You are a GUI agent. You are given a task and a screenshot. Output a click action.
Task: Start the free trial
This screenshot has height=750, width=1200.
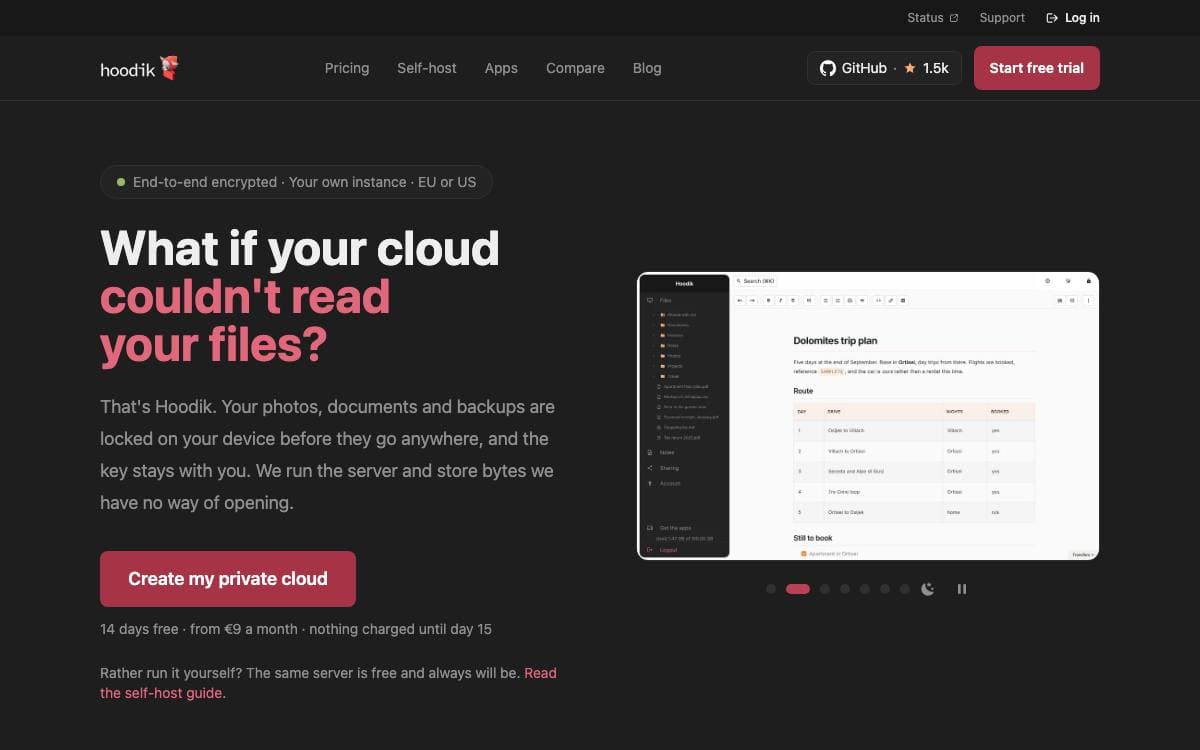coord(1037,68)
